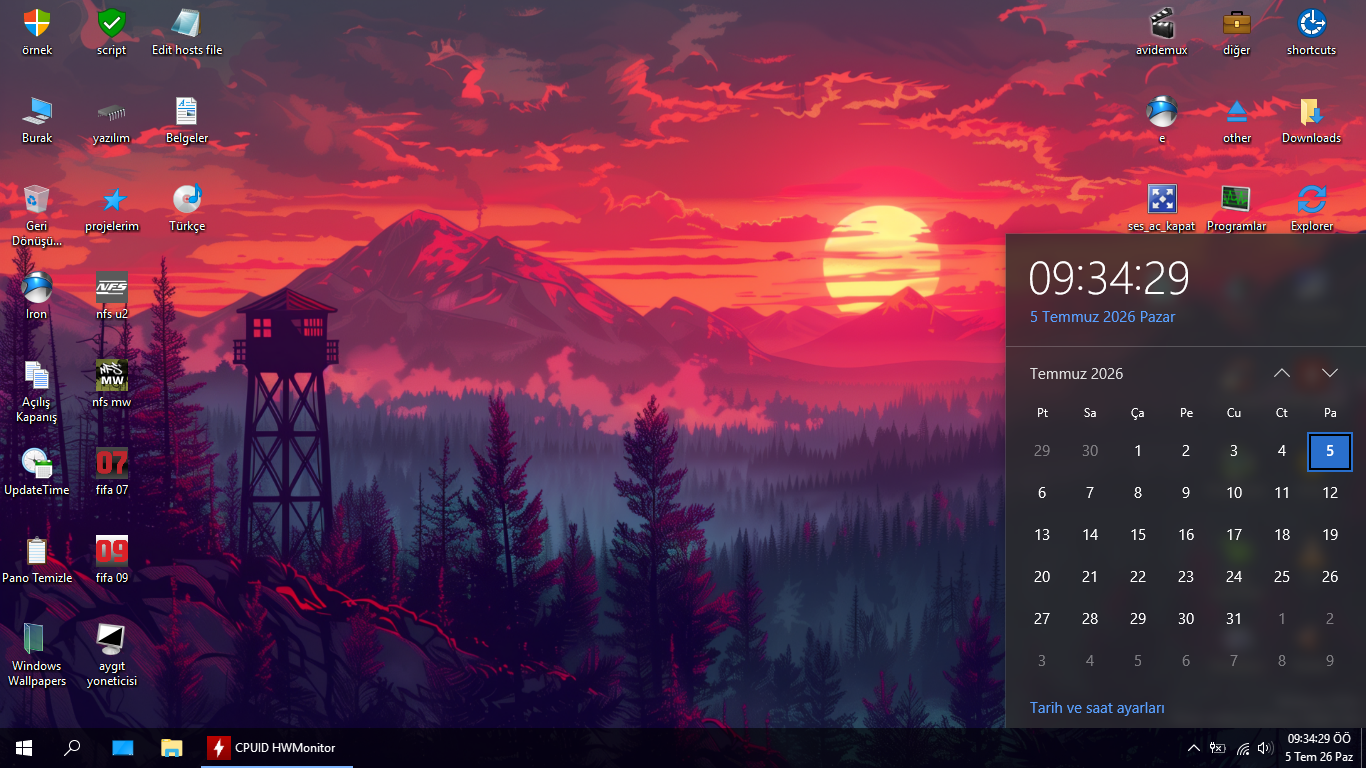Viewport: 1366px width, 768px height.
Task: Go to next month in calendar
Action: point(1330,373)
